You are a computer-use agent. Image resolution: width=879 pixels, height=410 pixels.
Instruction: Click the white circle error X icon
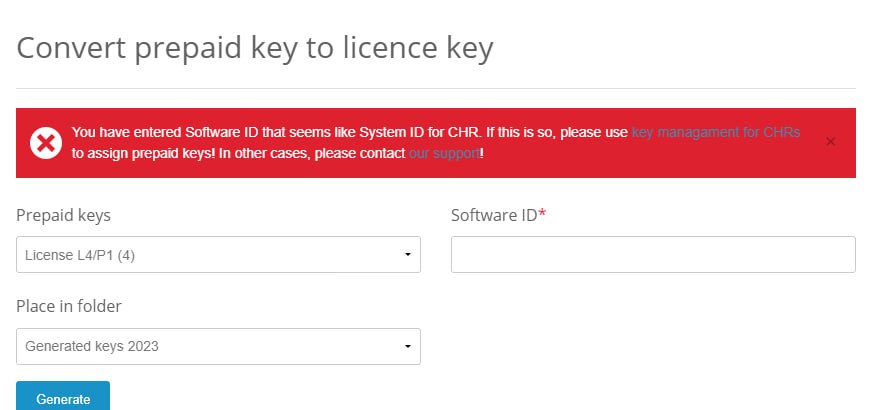(46, 143)
